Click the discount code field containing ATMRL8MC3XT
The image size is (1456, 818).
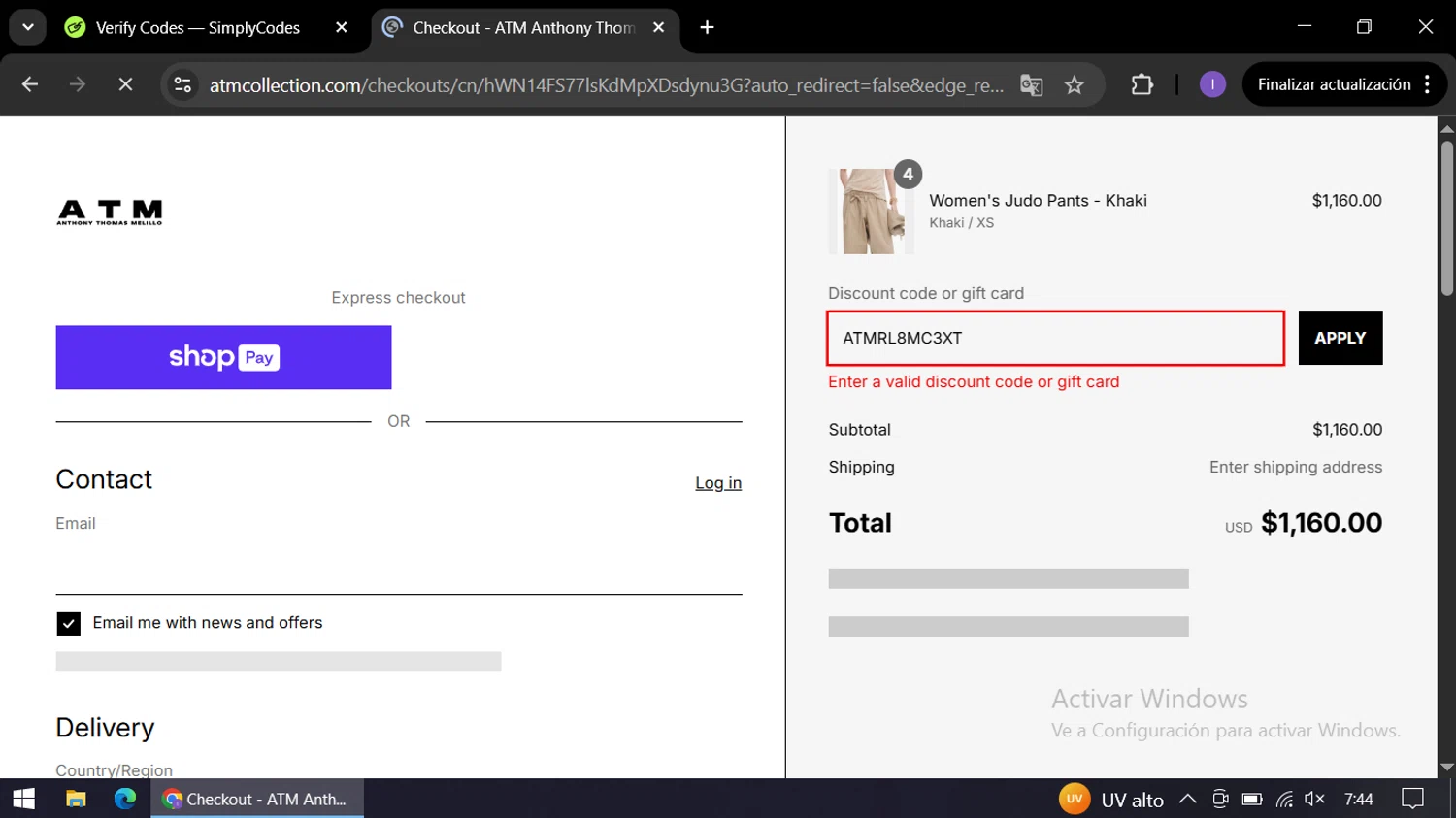tap(1056, 339)
